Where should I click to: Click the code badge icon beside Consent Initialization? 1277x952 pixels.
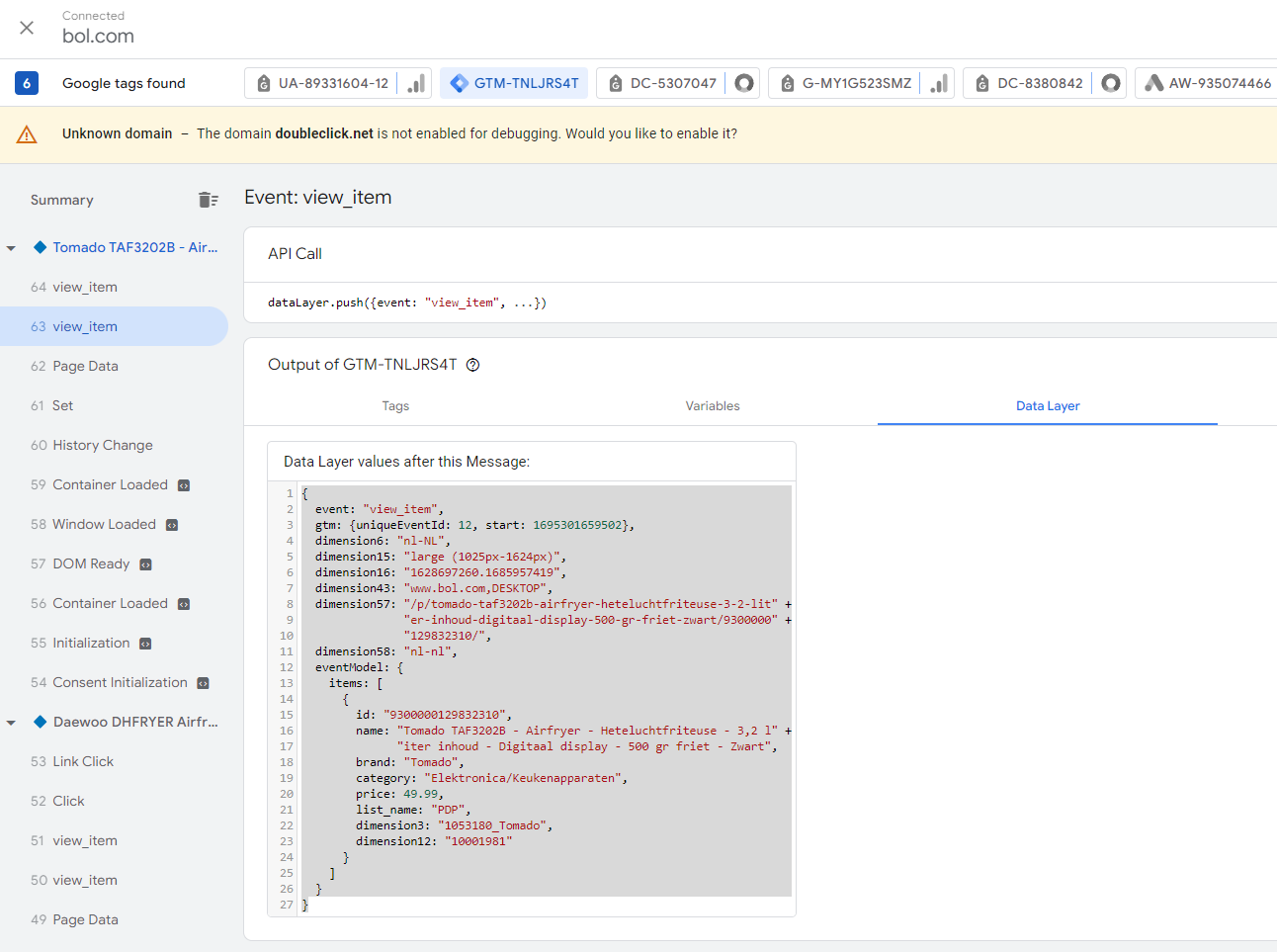tap(203, 683)
